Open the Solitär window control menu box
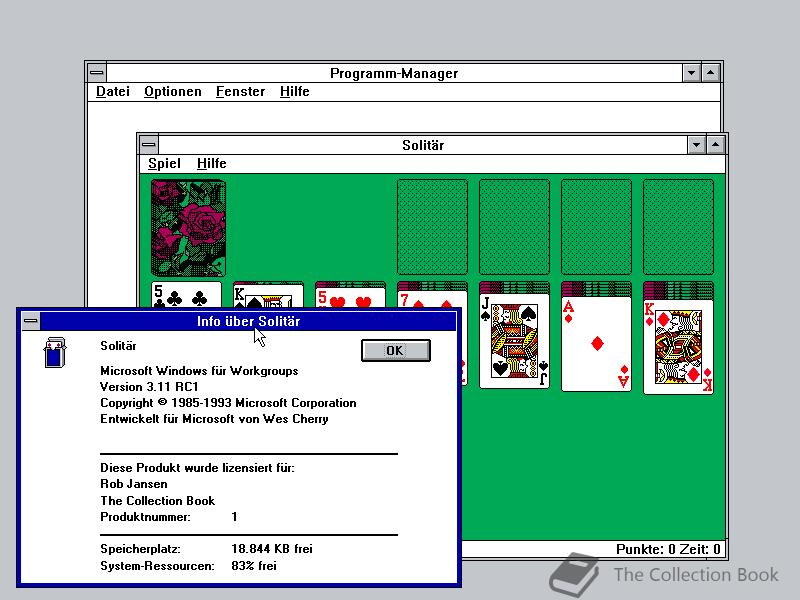This screenshot has height=600, width=800. click(148, 144)
